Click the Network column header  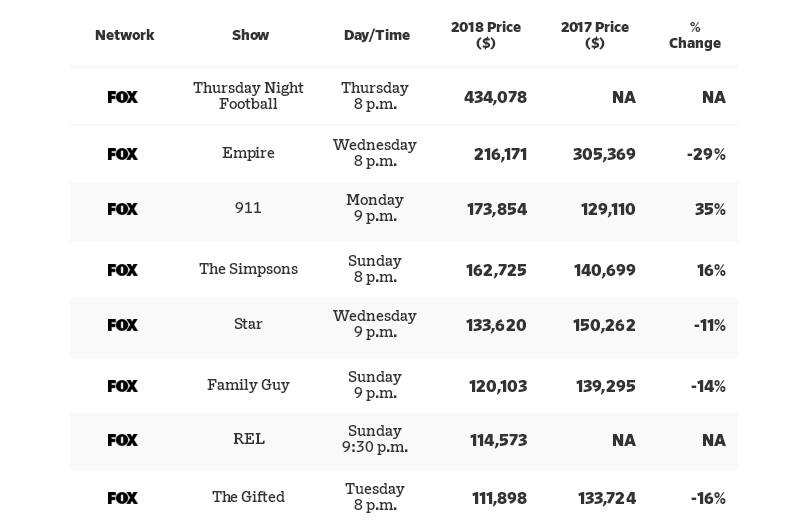click(x=124, y=35)
